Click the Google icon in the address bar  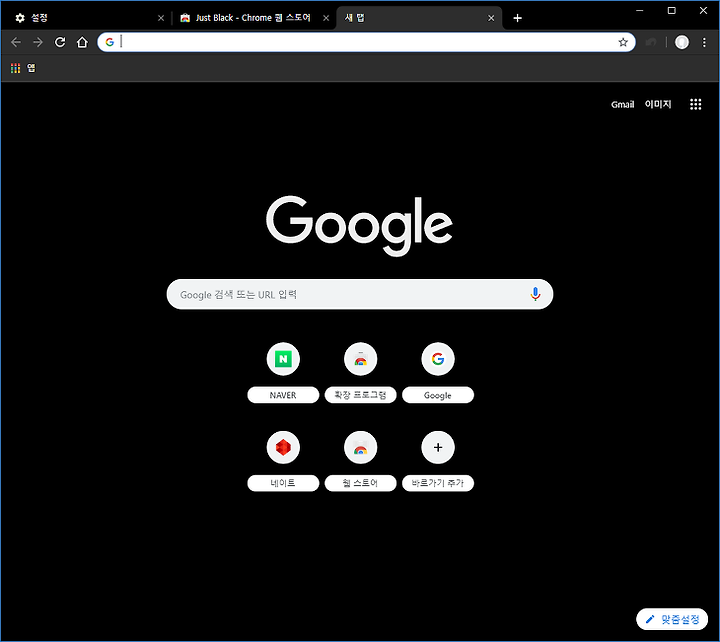(109, 42)
